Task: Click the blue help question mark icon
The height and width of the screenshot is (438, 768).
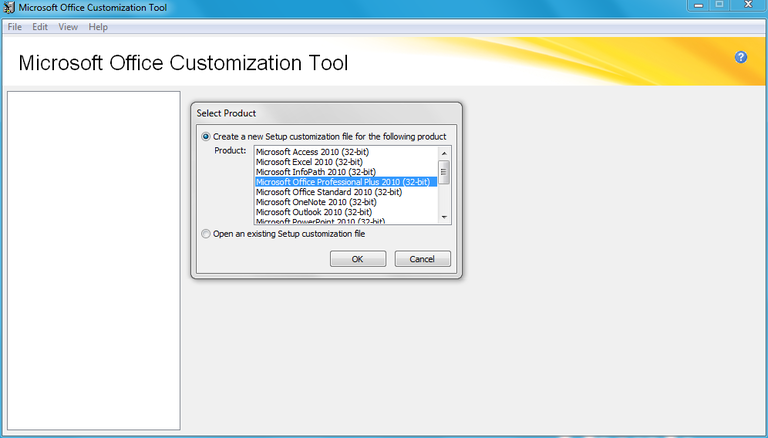Action: coord(741,58)
